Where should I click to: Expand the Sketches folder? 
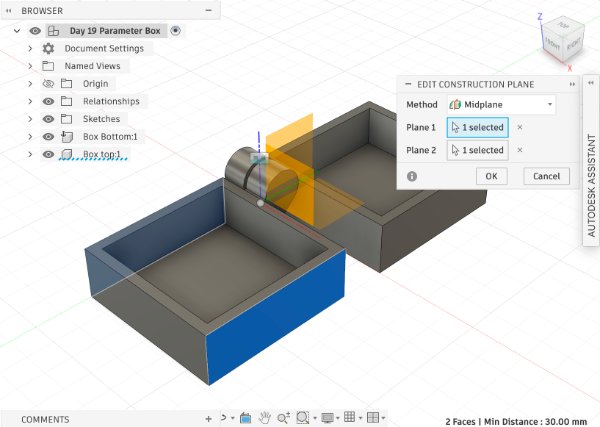pos(30,119)
